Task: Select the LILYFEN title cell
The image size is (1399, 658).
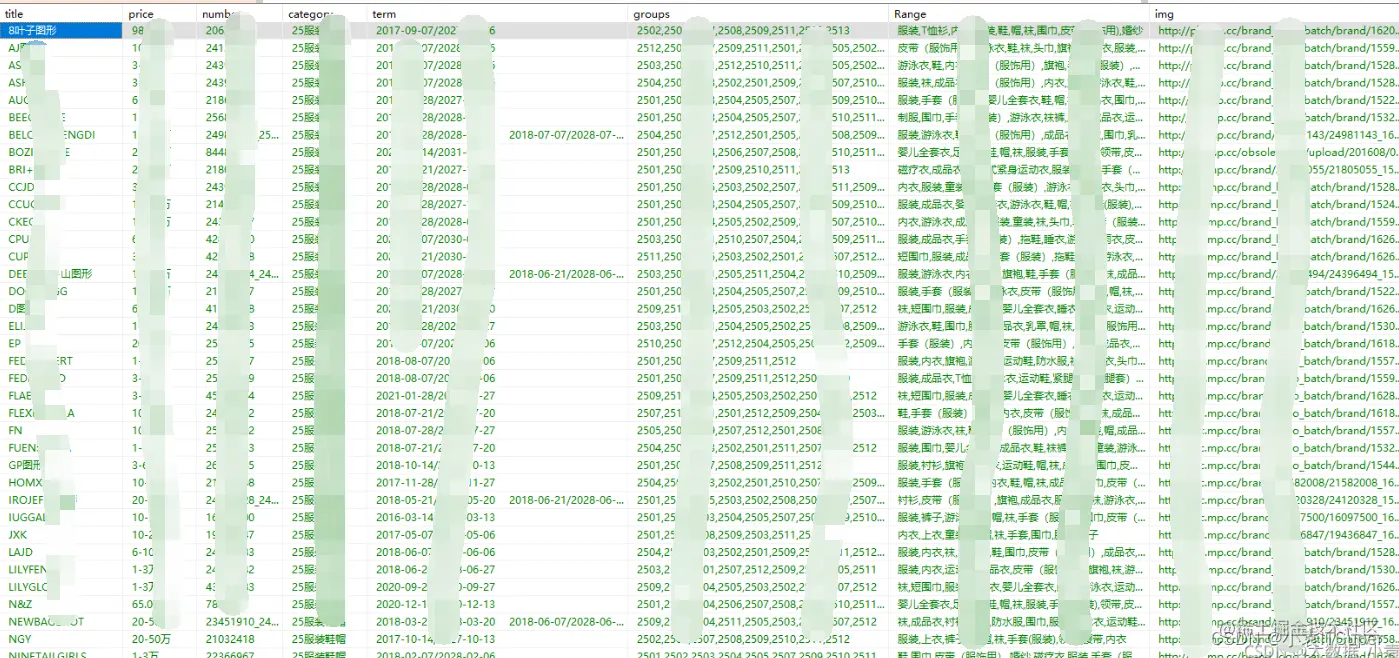Action: (63, 569)
